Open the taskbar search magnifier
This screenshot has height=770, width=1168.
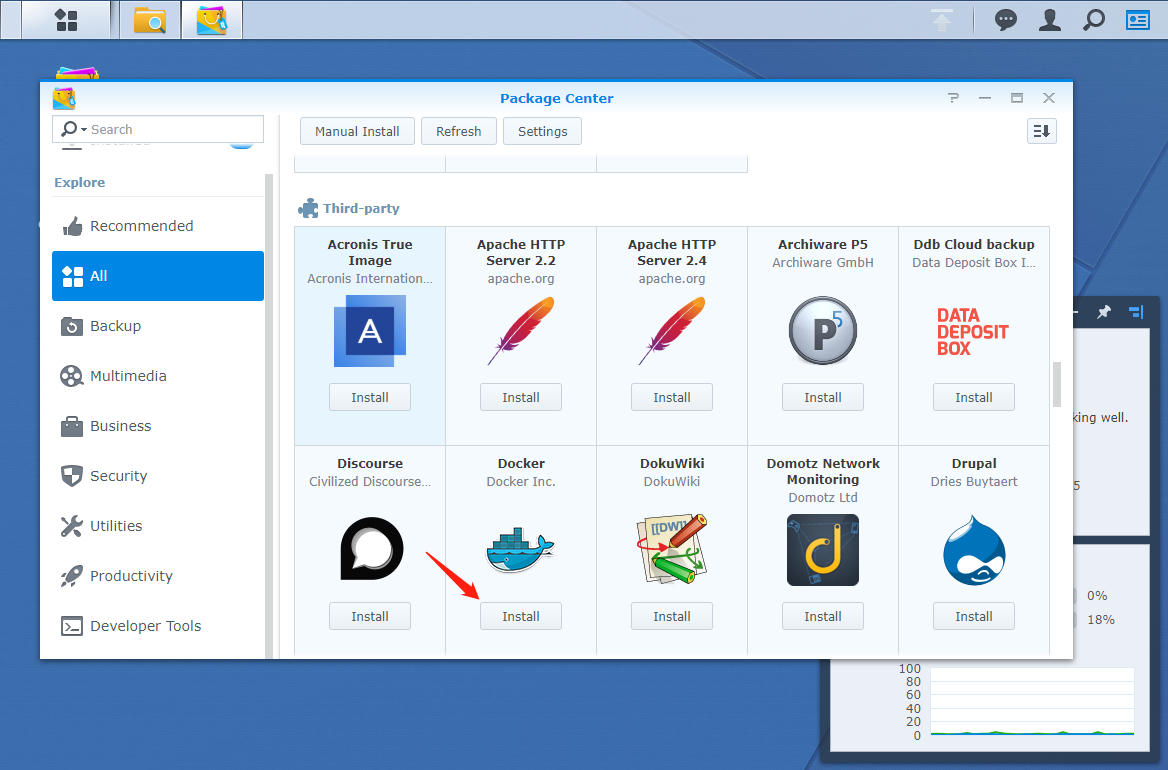pyautogui.click(x=1094, y=20)
